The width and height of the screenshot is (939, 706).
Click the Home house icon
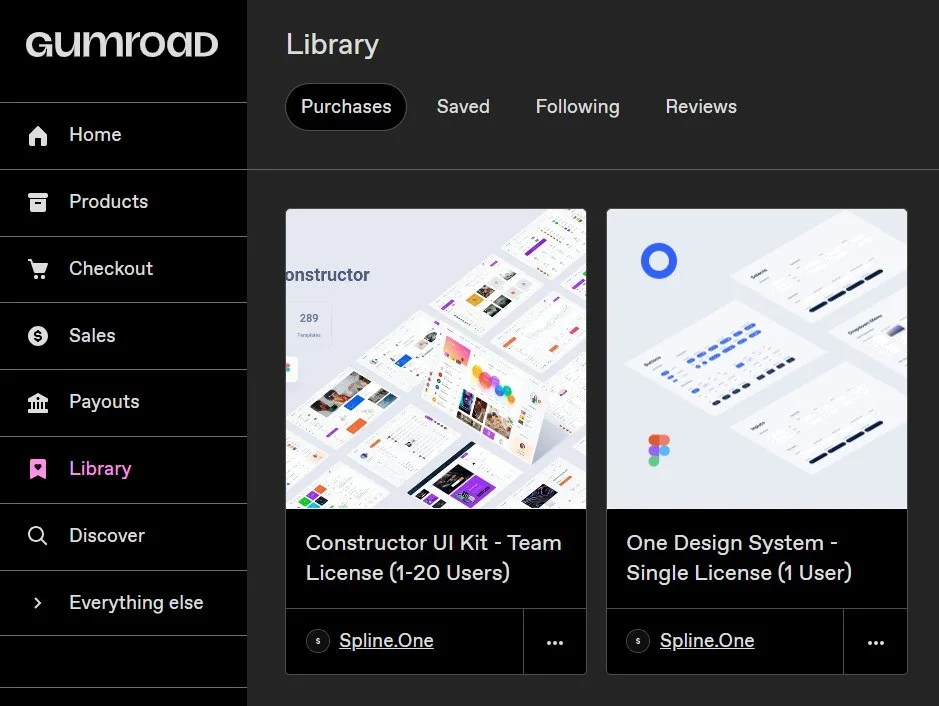[x=38, y=136]
